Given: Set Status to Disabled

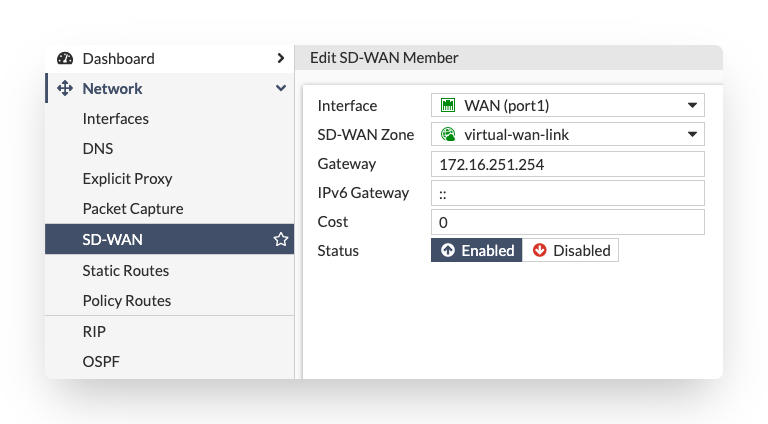Looking at the screenshot, I should click(570, 250).
